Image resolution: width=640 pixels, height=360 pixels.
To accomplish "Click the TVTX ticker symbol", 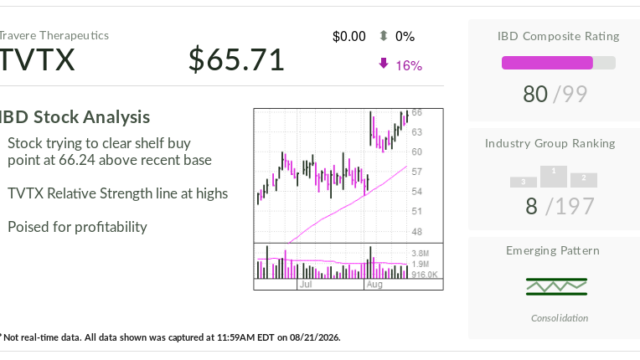I will pyautogui.click(x=38, y=60).
